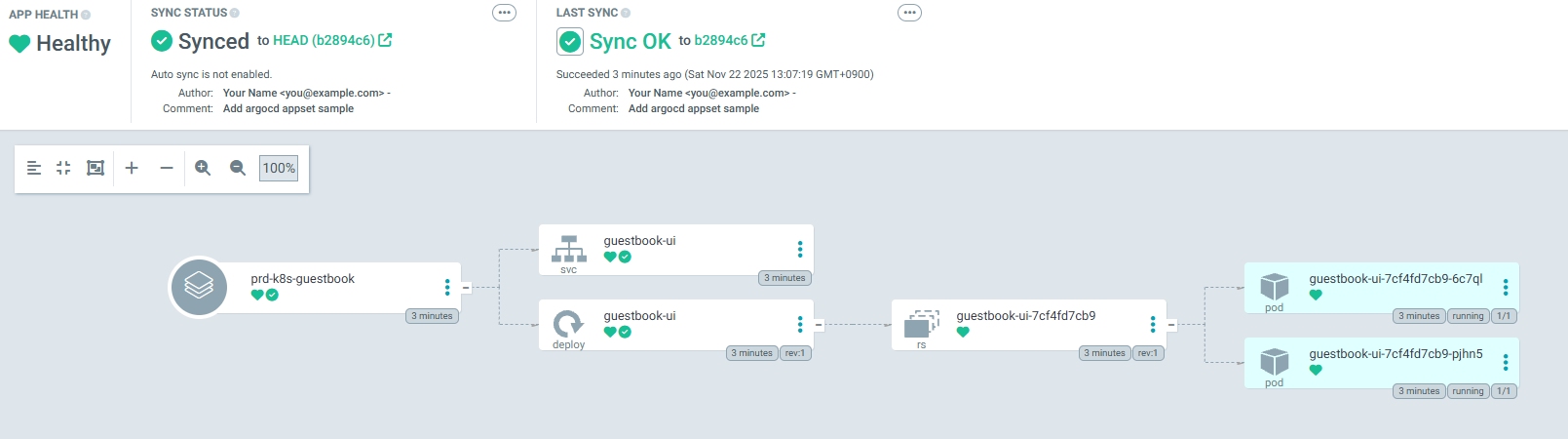Click the guestbook-ui svc network icon
1568x439 pixels.
point(569,250)
